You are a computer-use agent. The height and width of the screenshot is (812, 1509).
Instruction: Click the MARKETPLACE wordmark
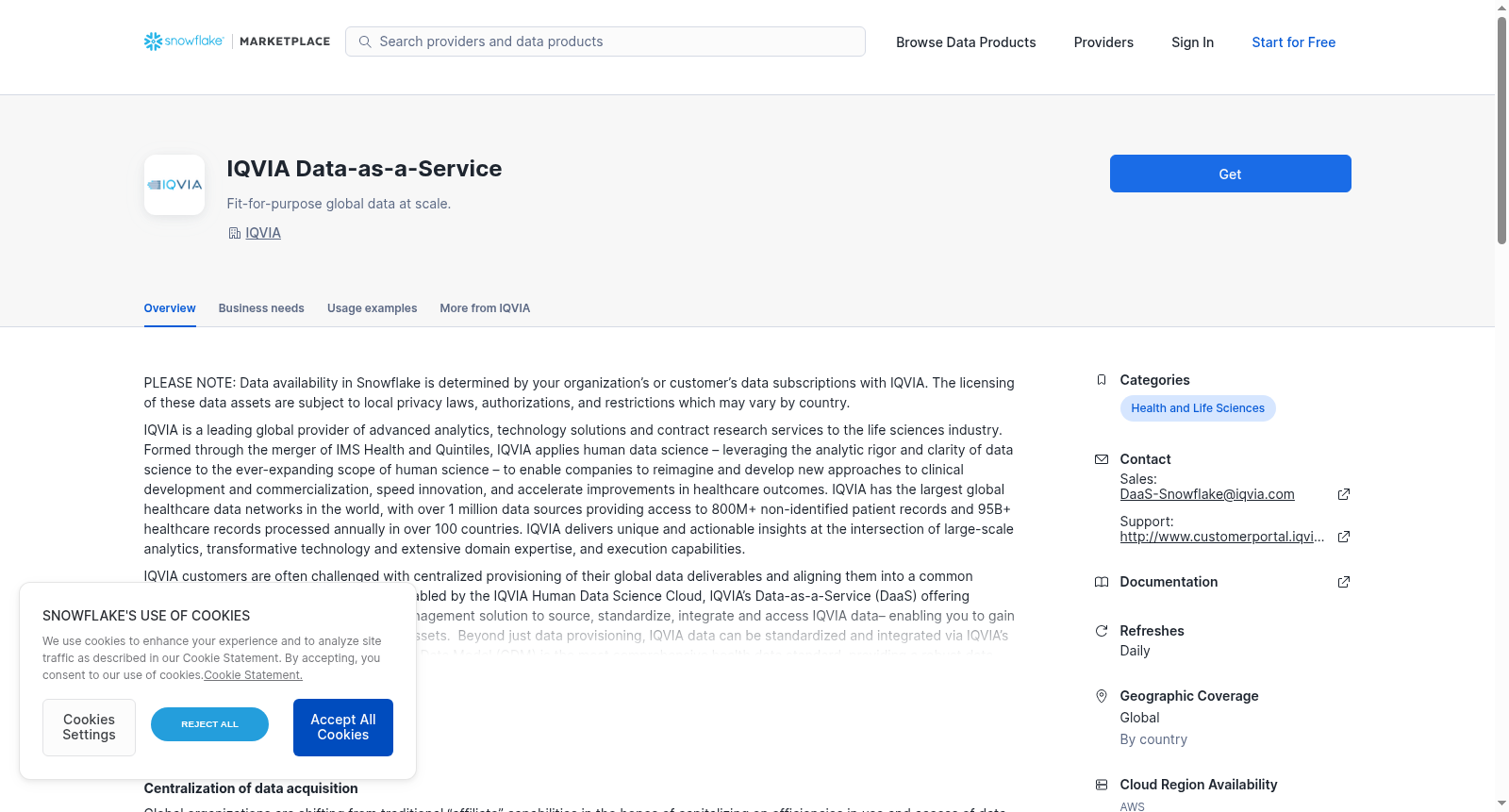point(285,41)
